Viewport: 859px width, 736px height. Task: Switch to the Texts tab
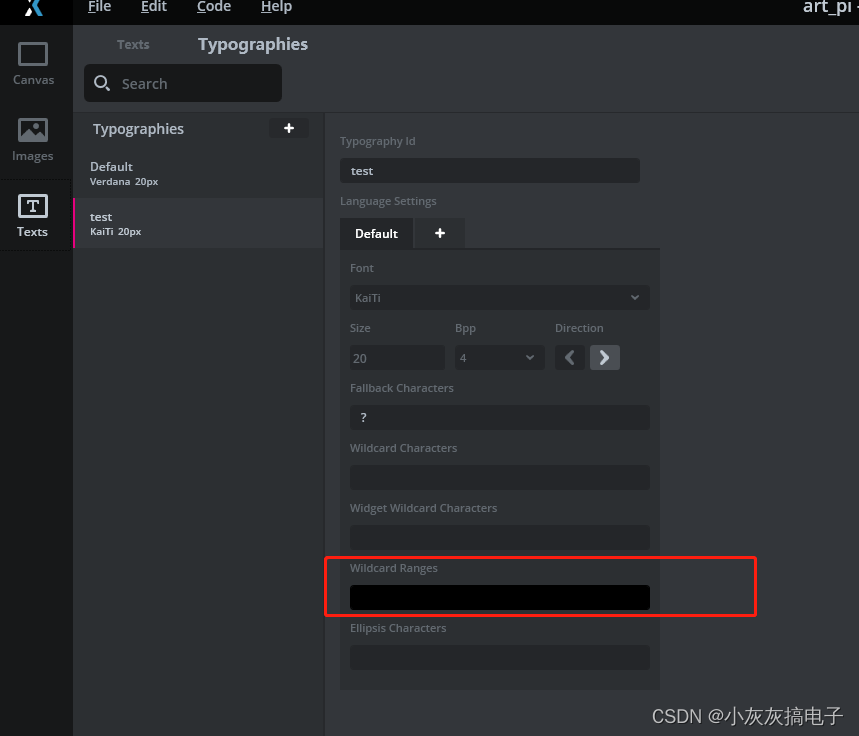133,44
